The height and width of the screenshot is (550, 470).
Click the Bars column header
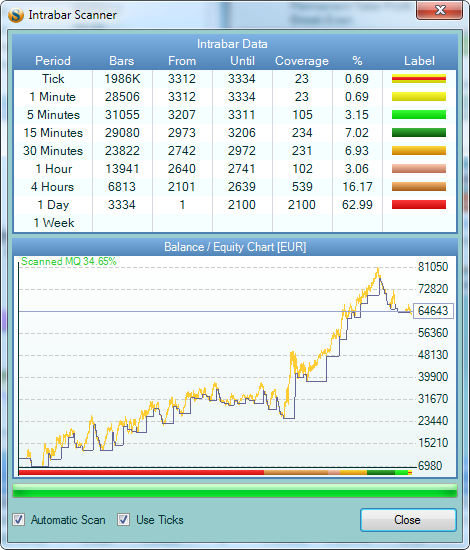point(122,61)
